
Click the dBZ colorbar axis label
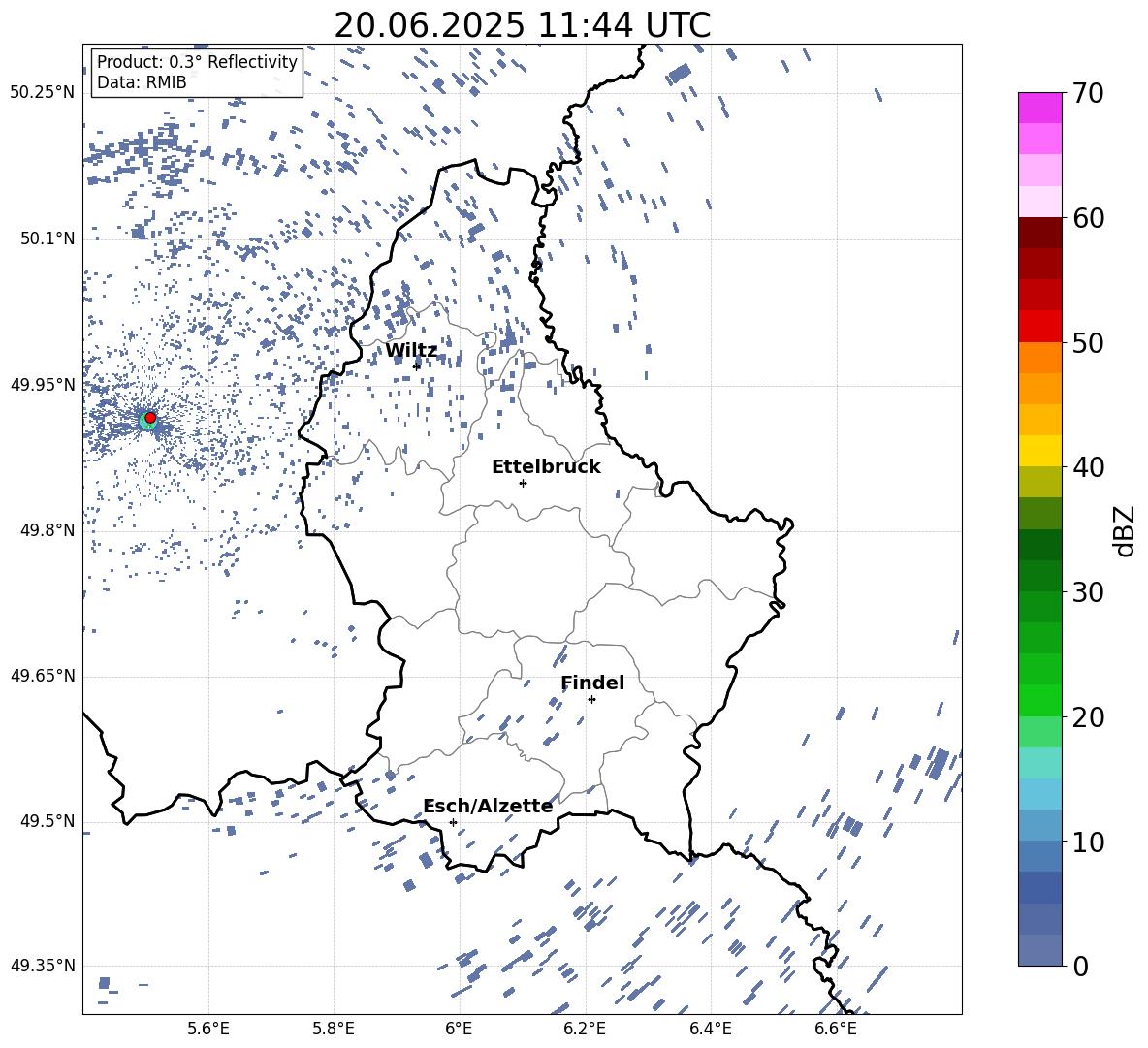click(x=1126, y=530)
